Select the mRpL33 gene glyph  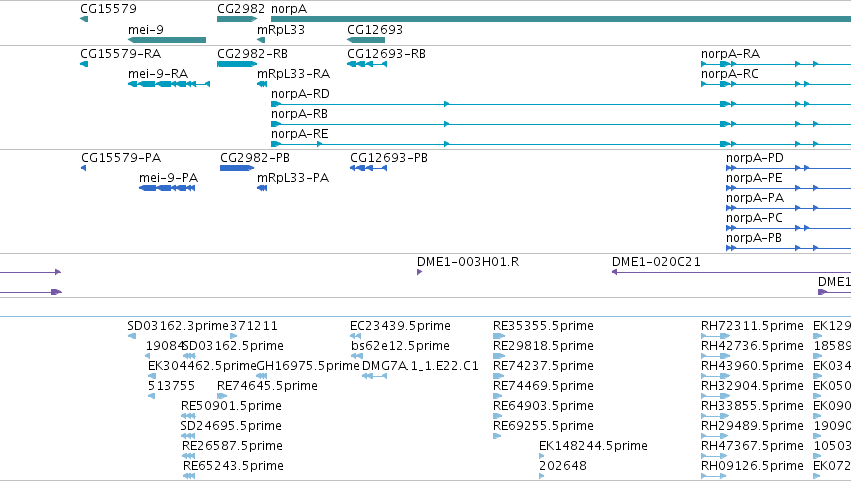[261, 40]
